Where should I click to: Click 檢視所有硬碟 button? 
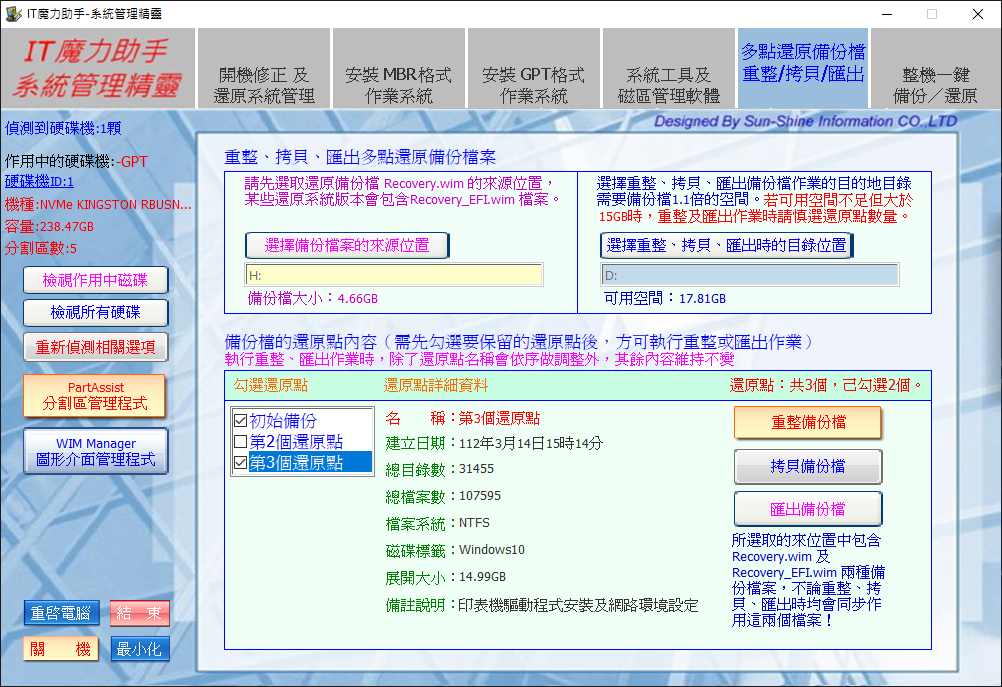(96, 313)
